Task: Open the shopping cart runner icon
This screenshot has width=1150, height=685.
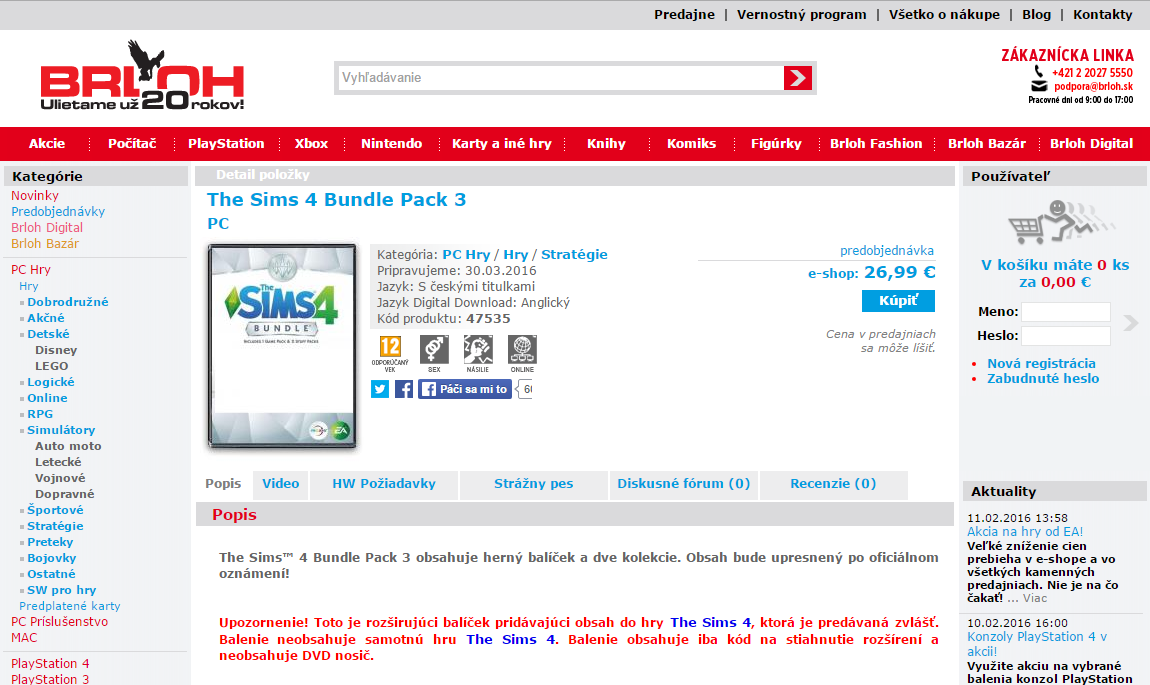Action: 1048,222
